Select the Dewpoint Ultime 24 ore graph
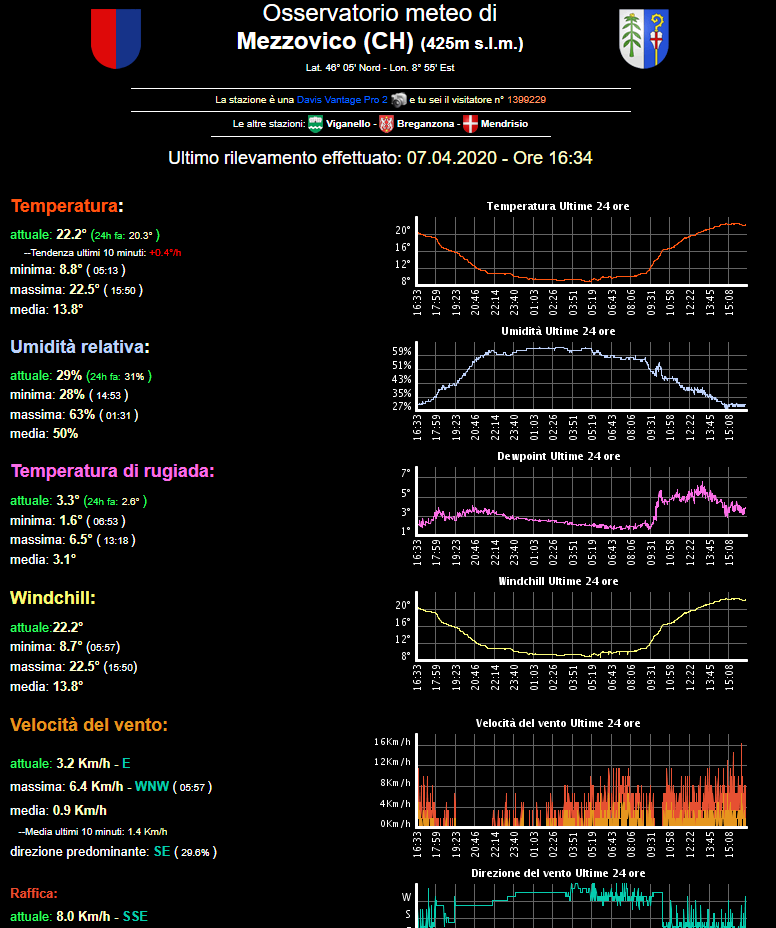Viewport: 776px width, 928px height. tap(580, 506)
